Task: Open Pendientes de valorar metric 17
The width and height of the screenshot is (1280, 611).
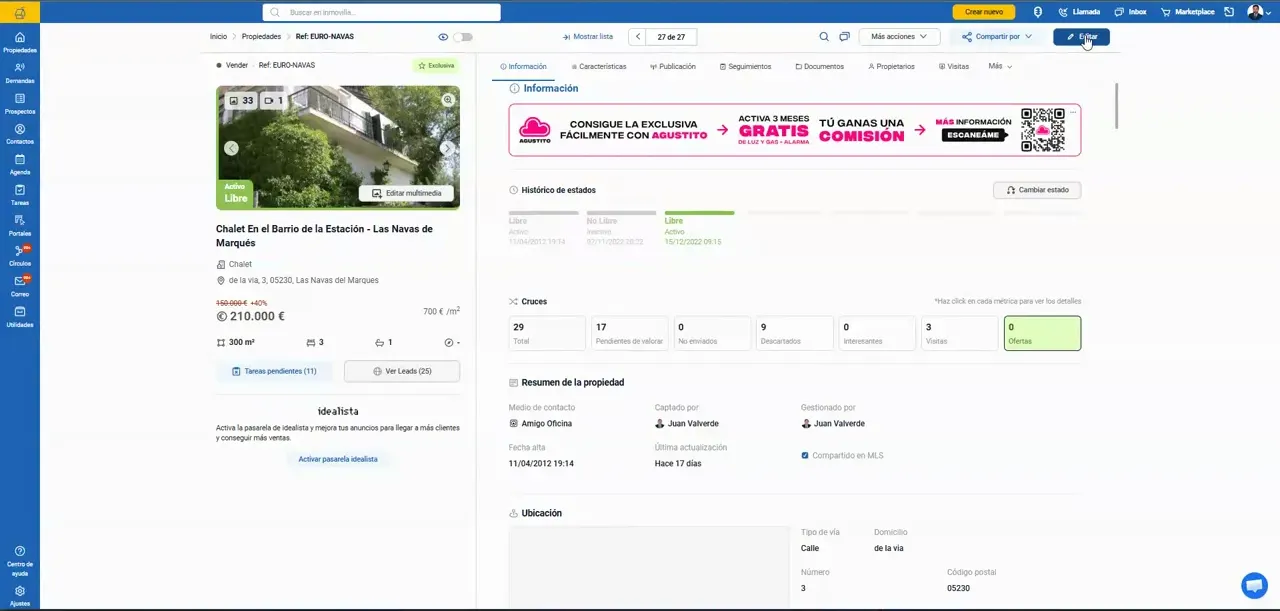Action: (x=630, y=333)
